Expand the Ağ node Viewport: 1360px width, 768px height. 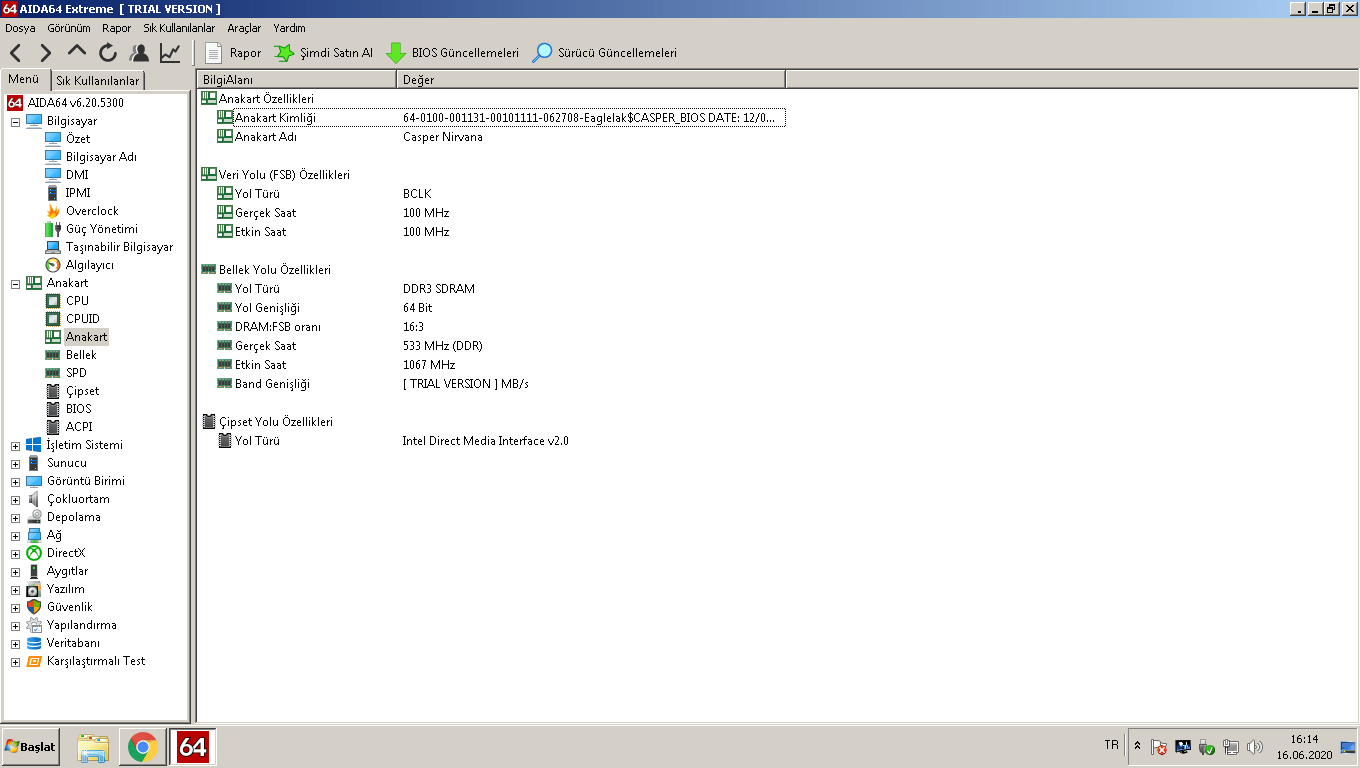coord(15,535)
